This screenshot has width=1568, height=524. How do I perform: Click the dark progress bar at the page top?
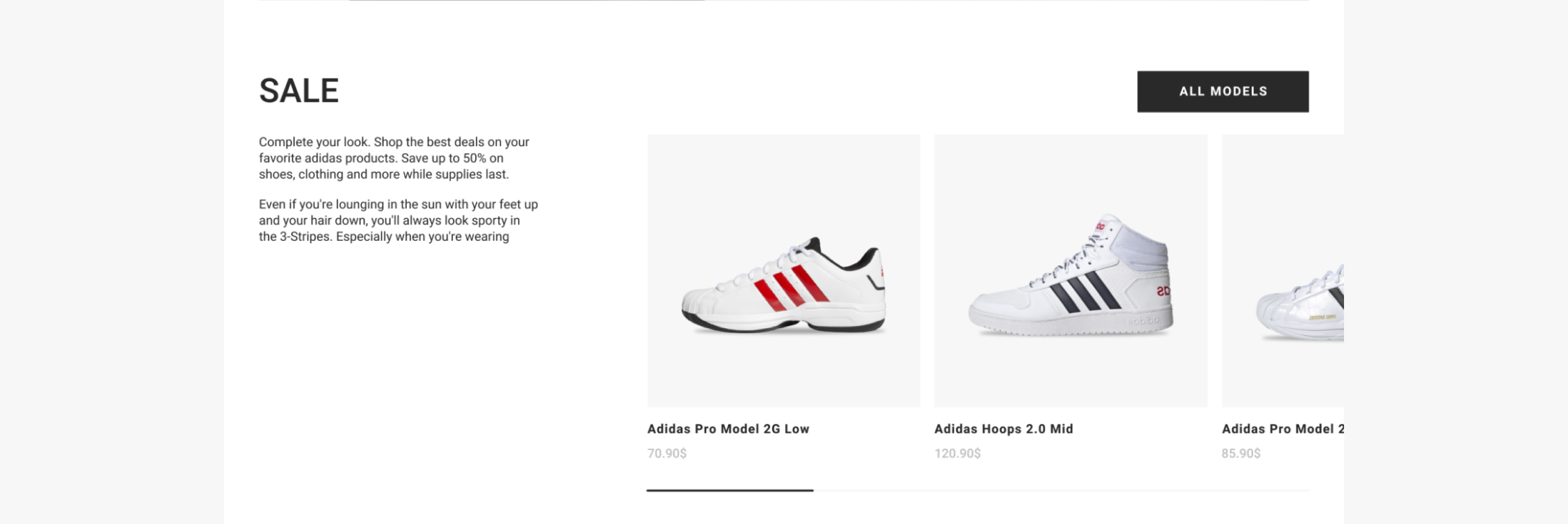(526, 1)
